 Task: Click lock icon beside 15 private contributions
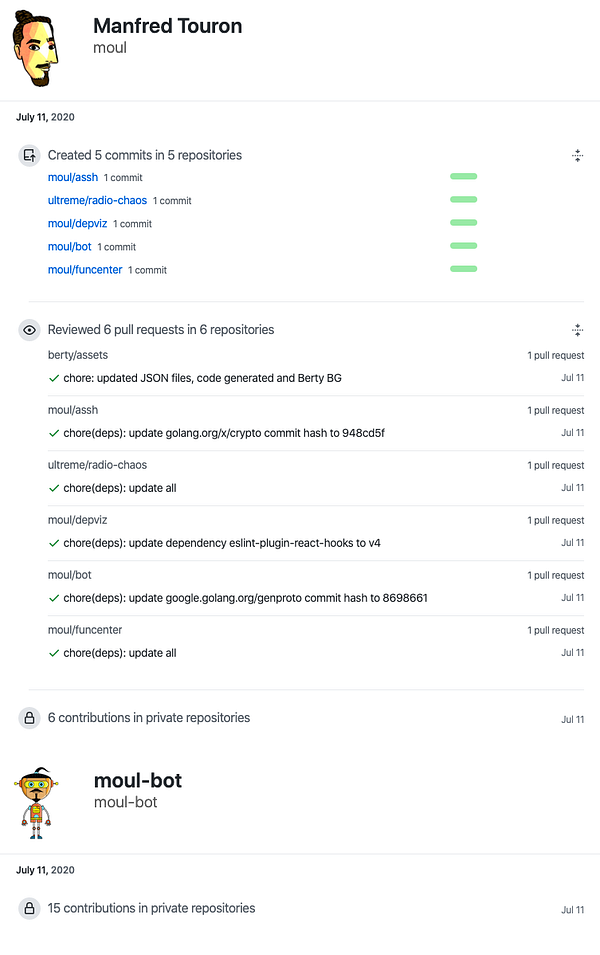pyautogui.click(x=29, y=909)
